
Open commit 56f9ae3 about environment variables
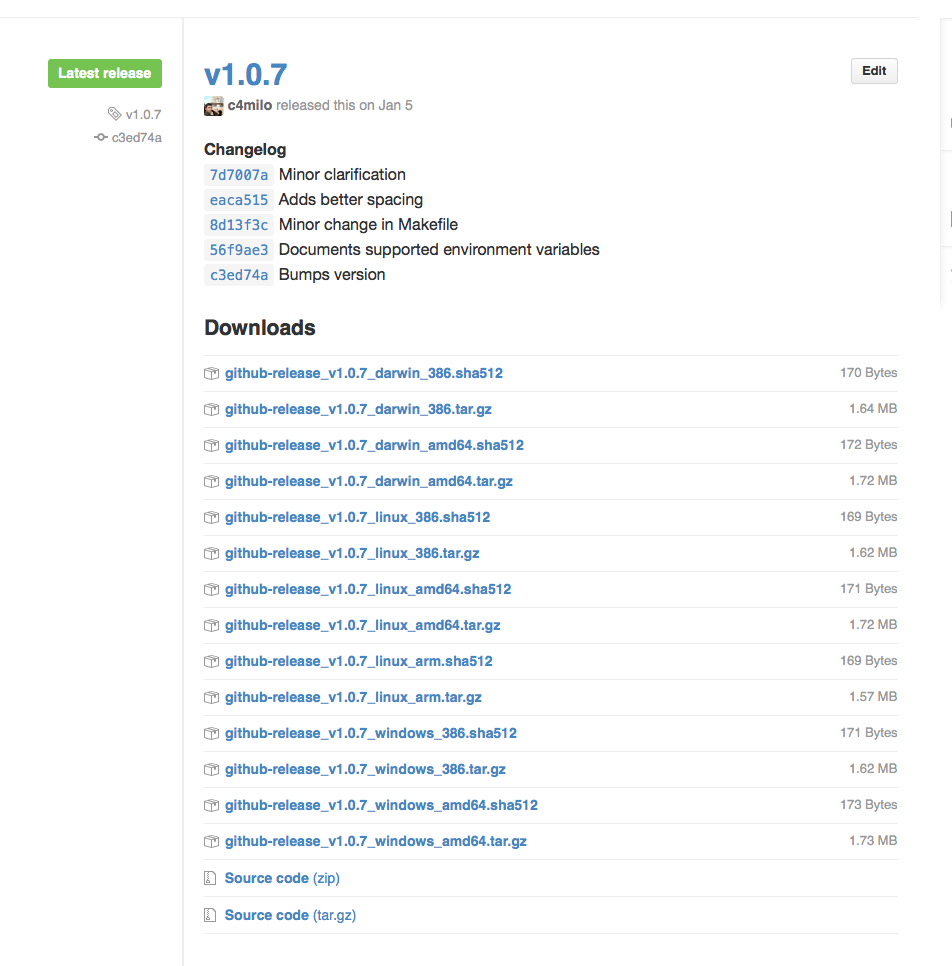238,250
